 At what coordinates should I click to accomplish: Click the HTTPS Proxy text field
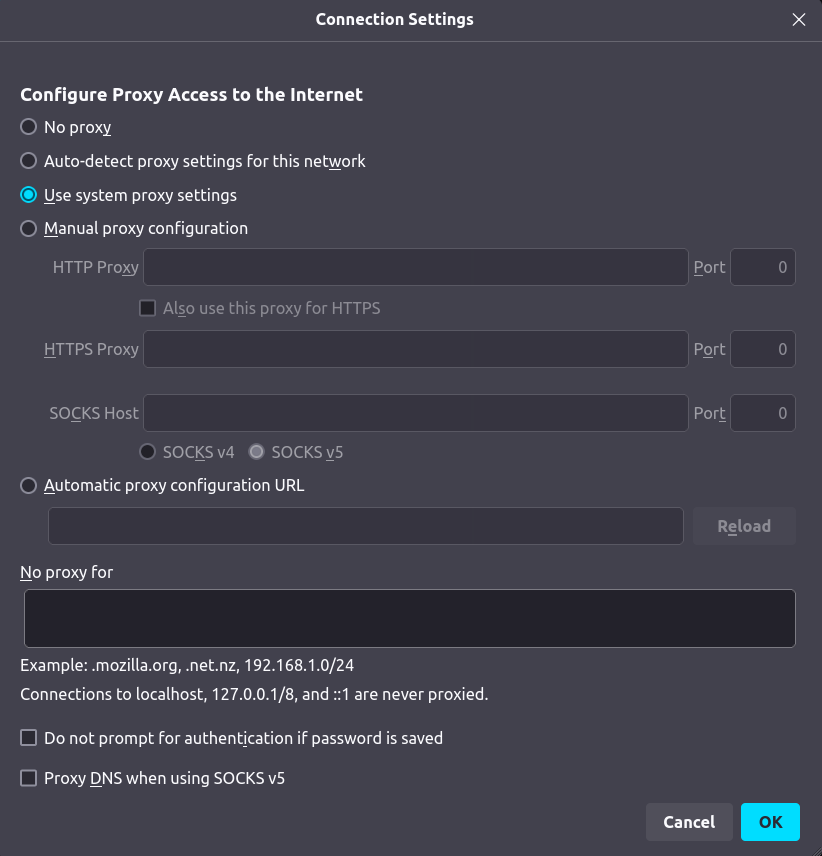pos(416,350)
